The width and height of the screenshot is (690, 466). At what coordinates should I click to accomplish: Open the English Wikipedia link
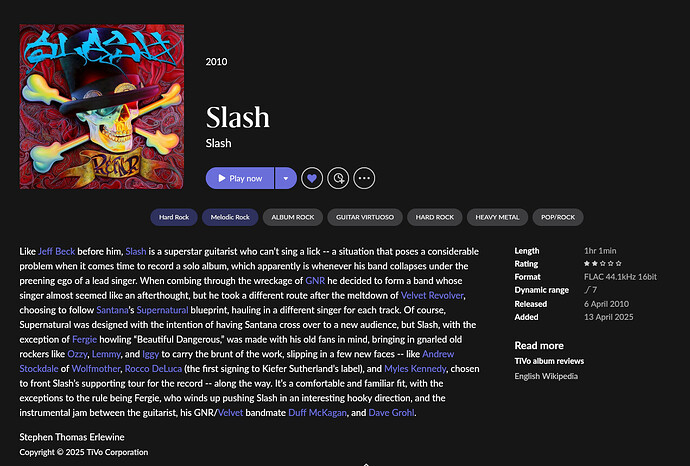[546, 376]
